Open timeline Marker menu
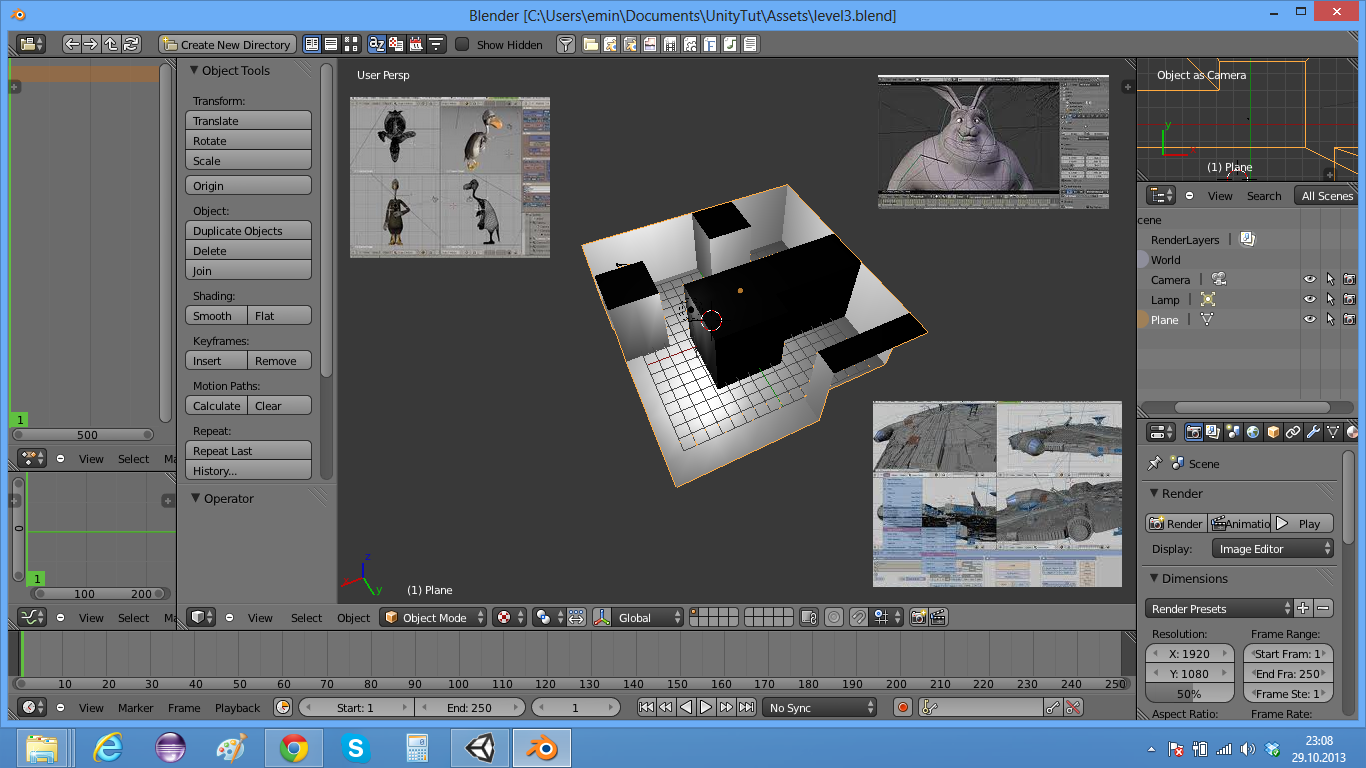 pos(135,707)
